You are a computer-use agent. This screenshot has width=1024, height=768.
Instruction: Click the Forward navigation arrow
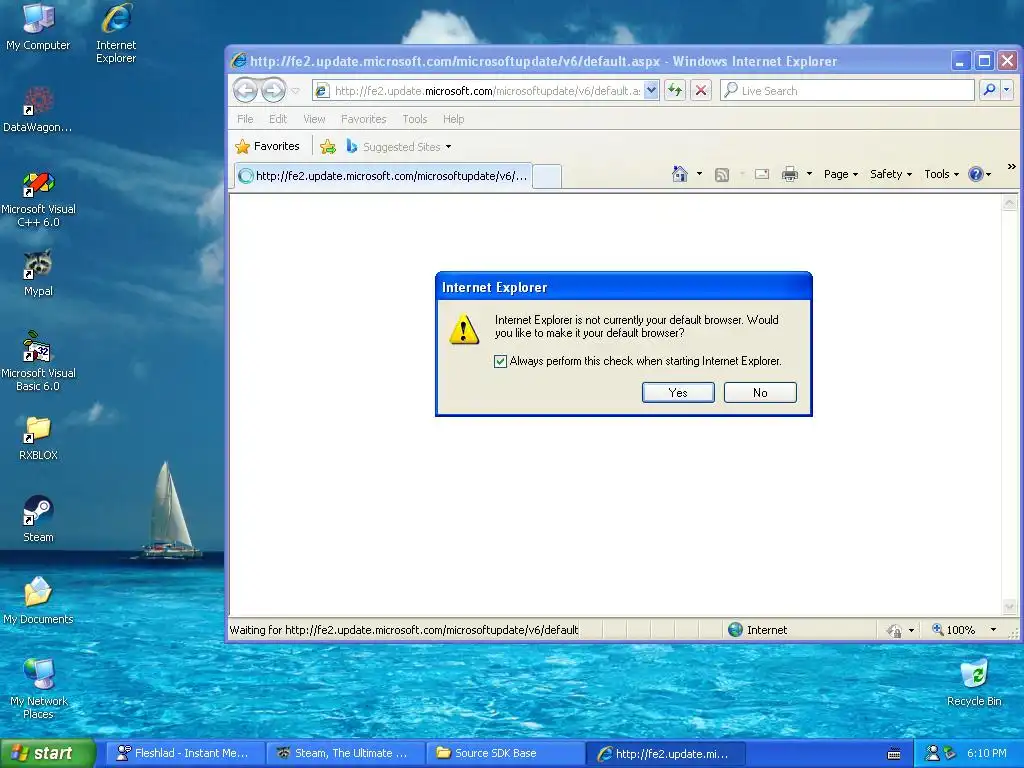(x=273, y=90)
